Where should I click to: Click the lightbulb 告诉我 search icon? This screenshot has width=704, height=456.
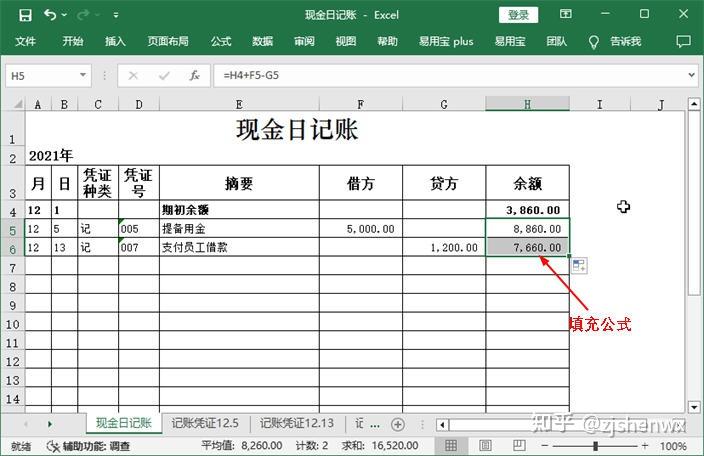click(x=593, y=42)
